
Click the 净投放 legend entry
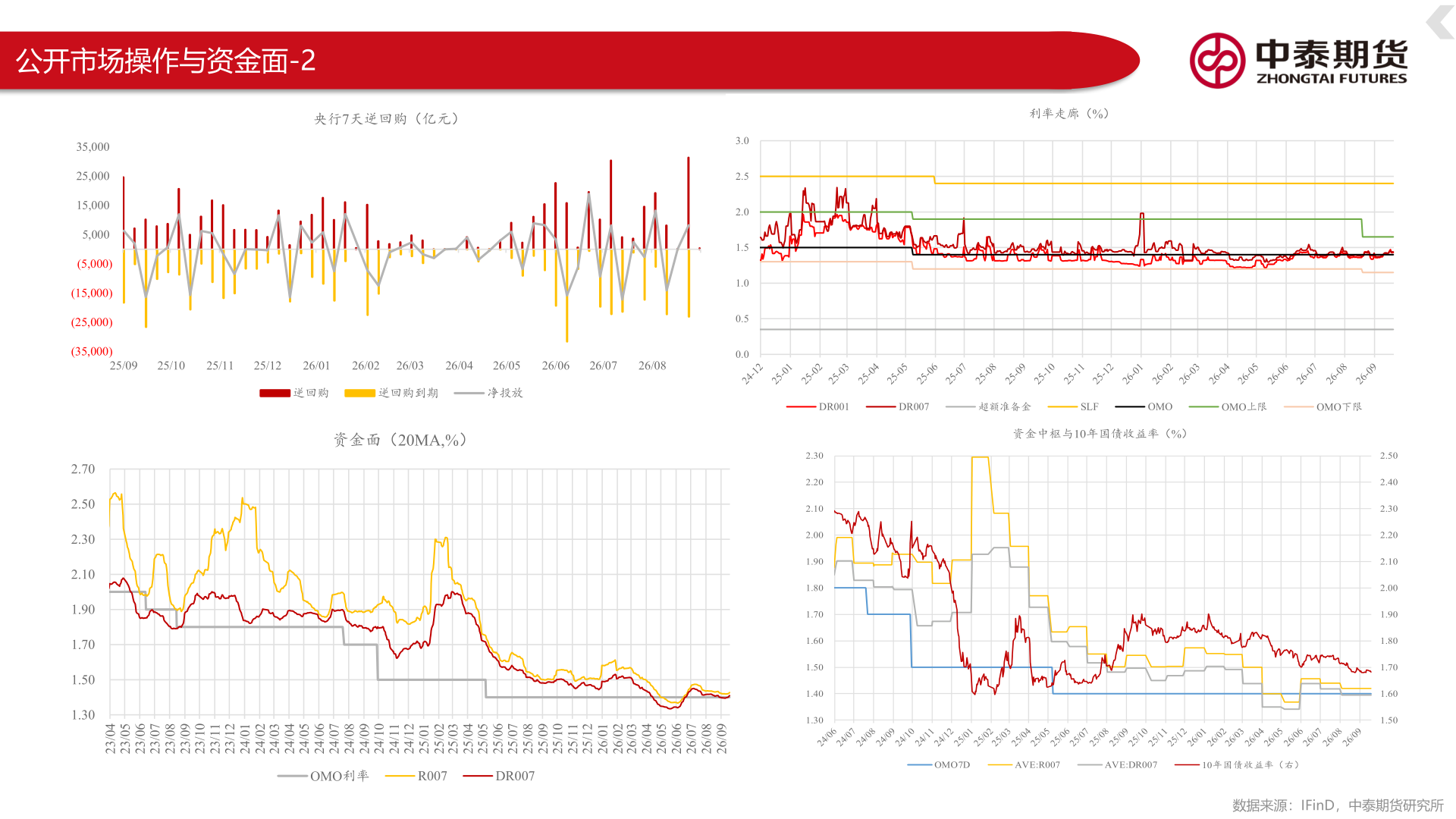488,393
